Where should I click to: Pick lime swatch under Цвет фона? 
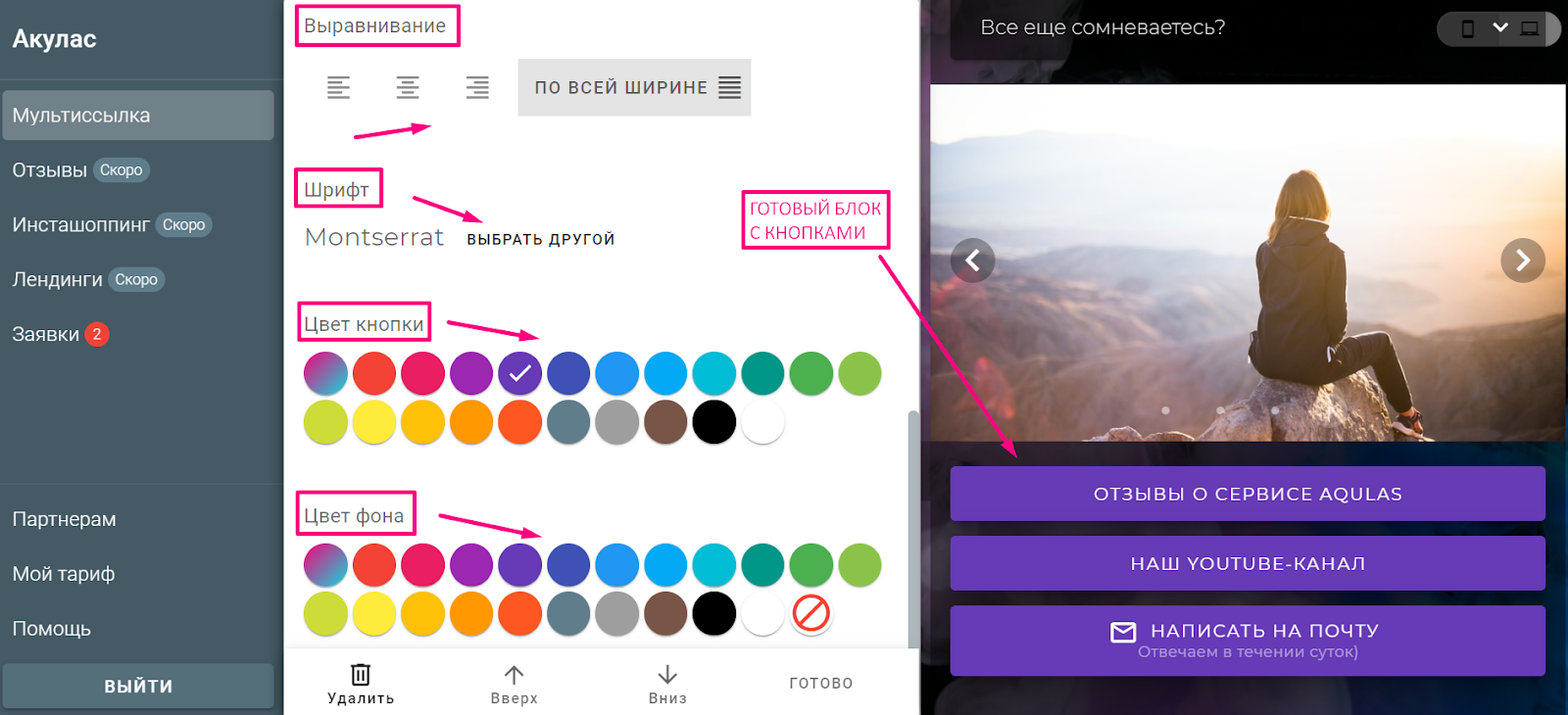point(325,613)
